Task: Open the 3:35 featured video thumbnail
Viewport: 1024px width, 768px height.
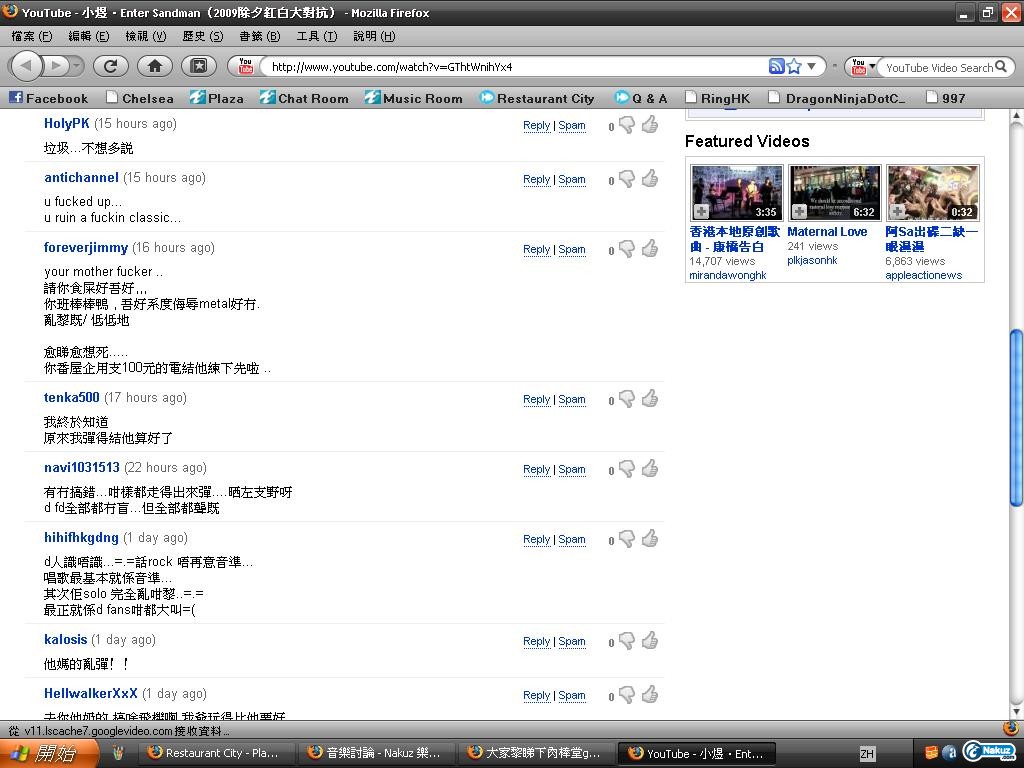Action: coord(736,193)
